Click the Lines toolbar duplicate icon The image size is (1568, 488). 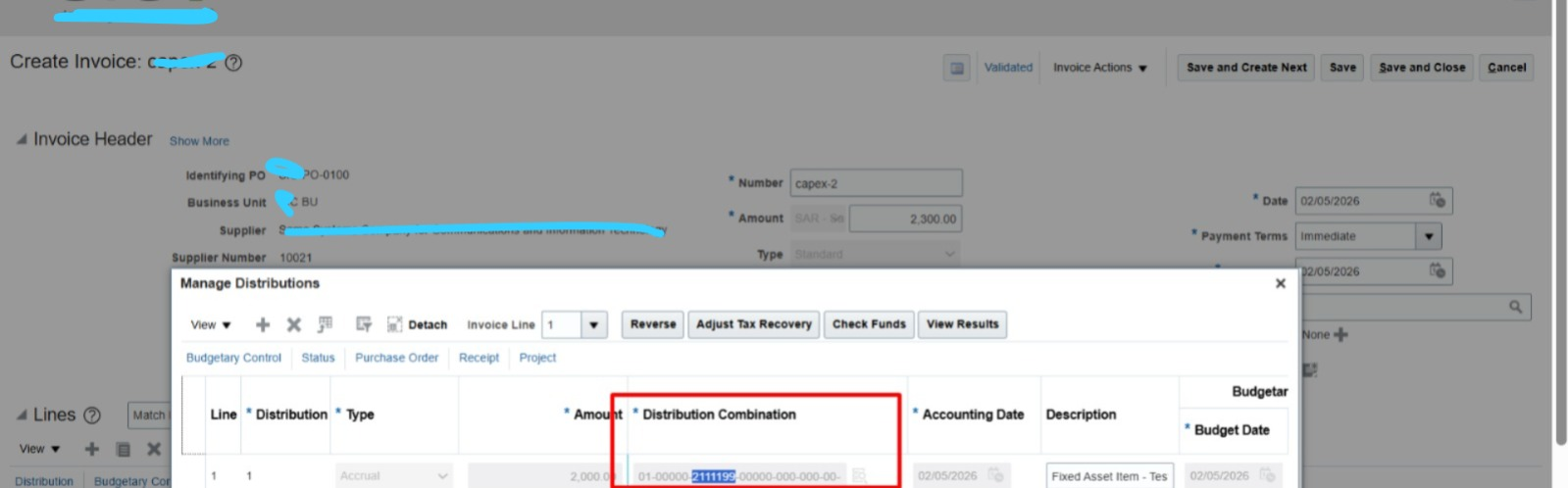[124, 449]
